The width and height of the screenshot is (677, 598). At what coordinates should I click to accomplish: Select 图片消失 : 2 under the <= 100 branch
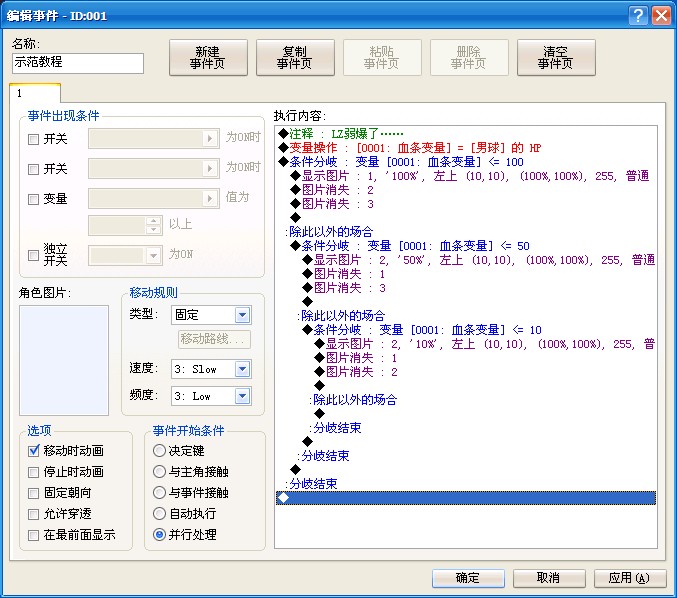pos(465,190)
